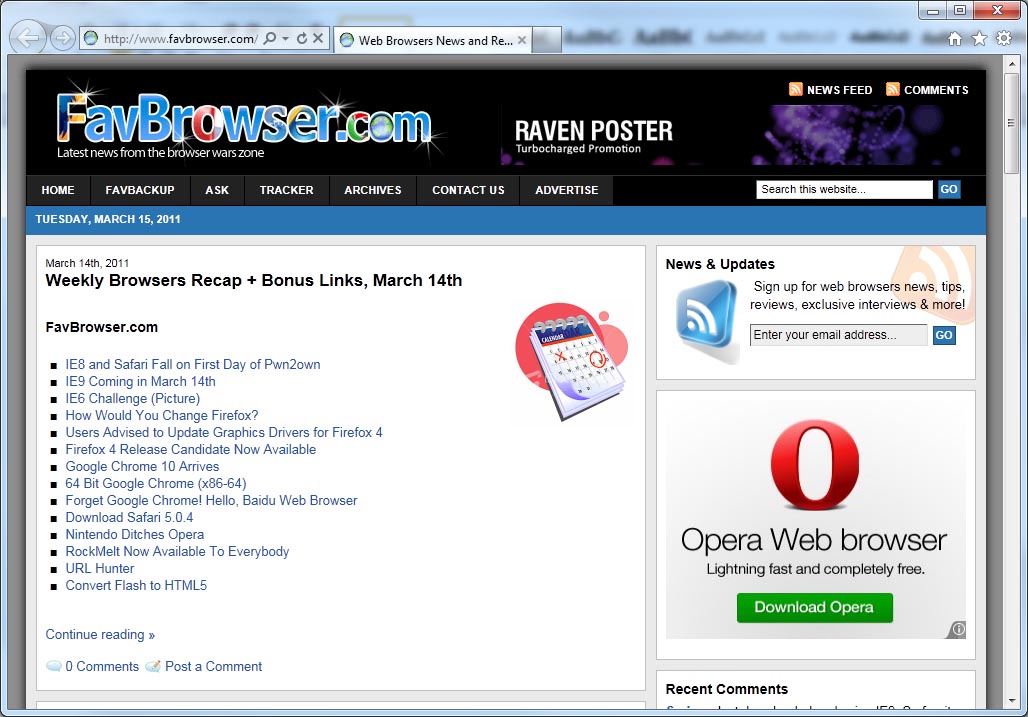This screenshot has width=1028, height=717.
Task: Open the "Google Chrome 10 Arrives" link
Action: point(142,466)
